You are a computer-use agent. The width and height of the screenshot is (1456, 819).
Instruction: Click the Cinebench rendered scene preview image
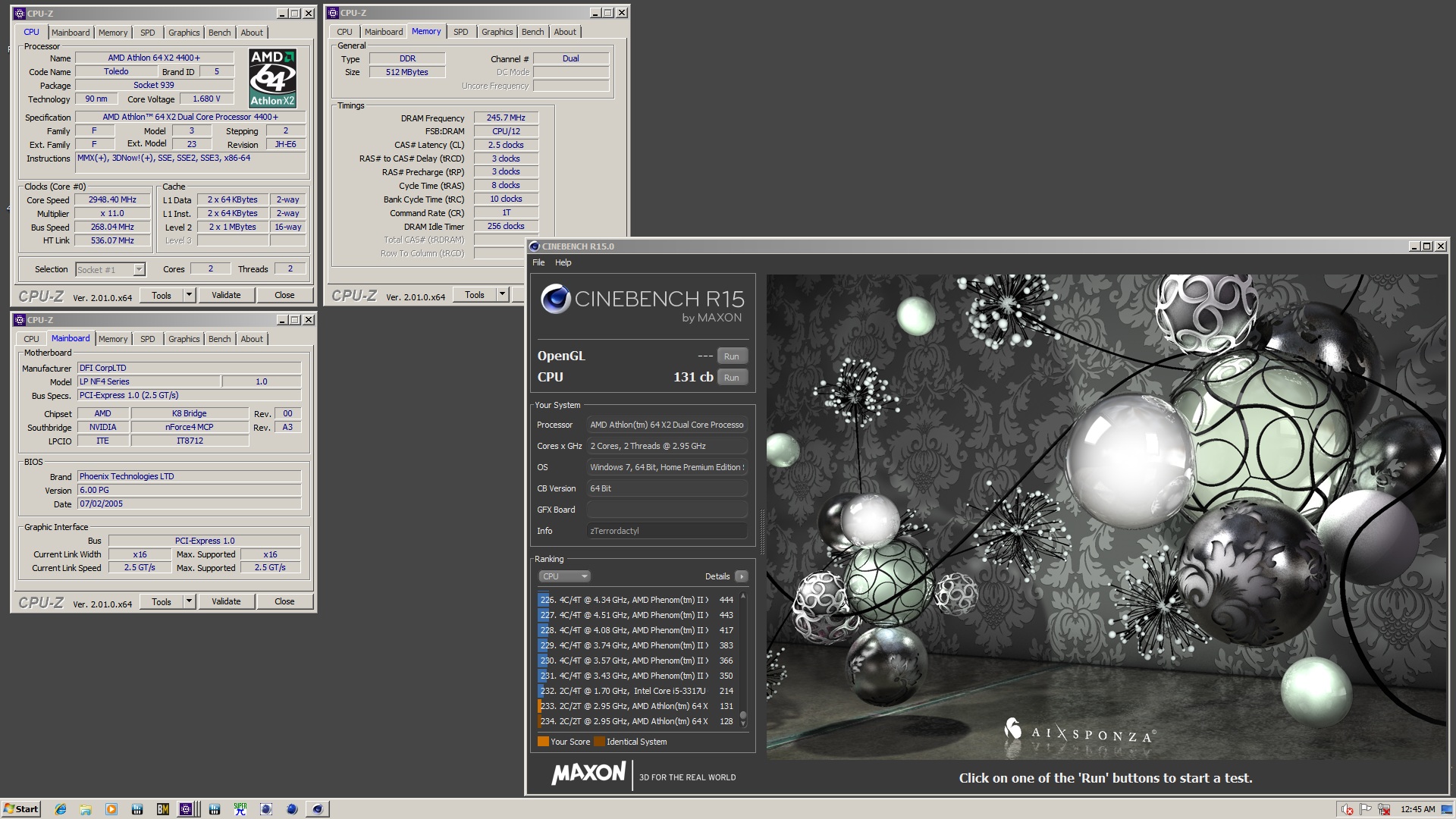1106,516
